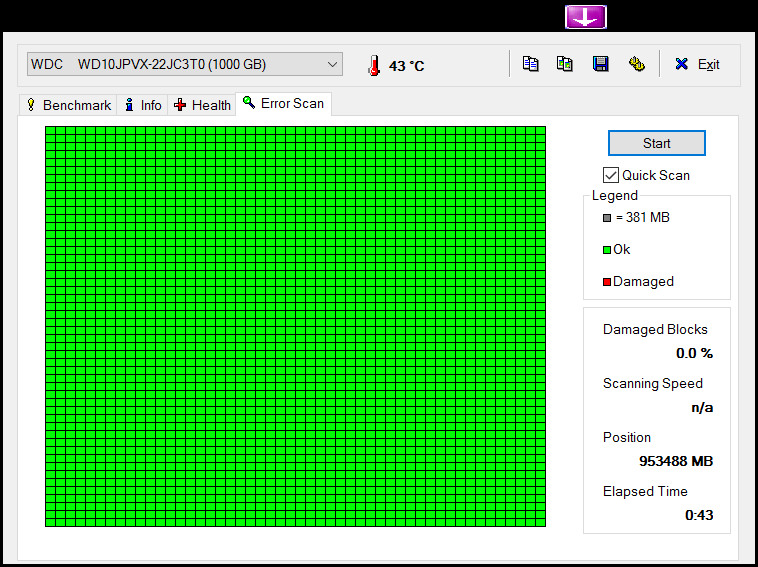Switch to the Benchmark tab
This screenshot has width=758, height=567.
point(68,105)
